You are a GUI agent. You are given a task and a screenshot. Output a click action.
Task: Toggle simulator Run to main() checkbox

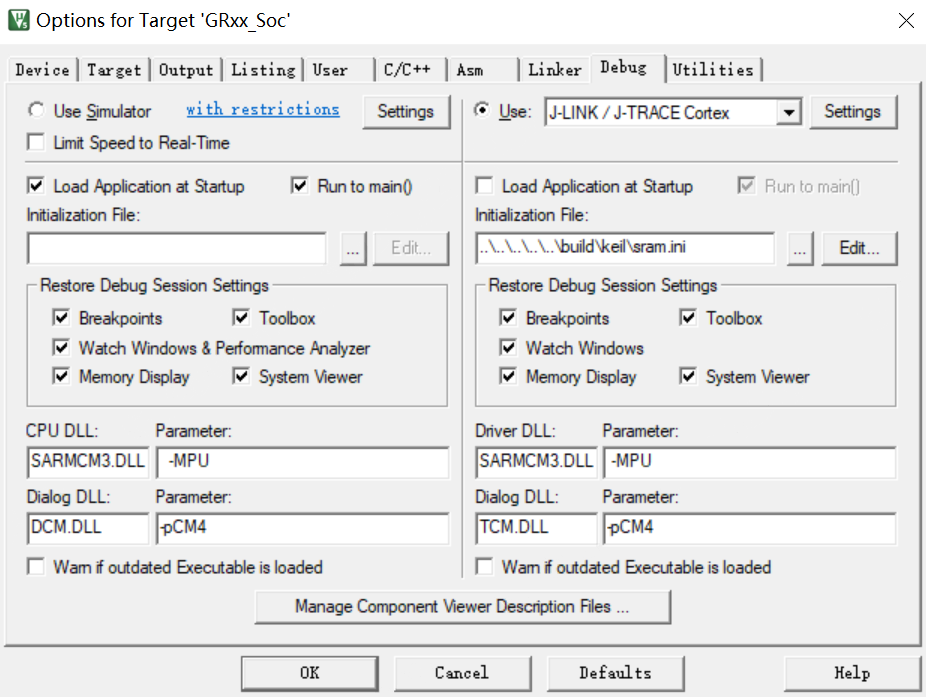click(x=299, y=186)
